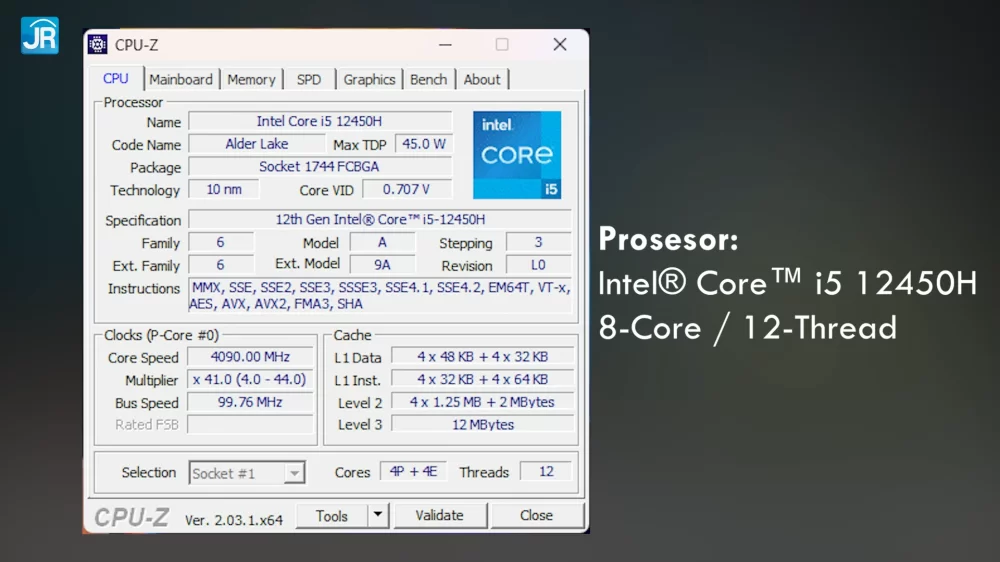Viewport: 1000px width, 562px height.
Task: Click the Ext. Model value 9A
Action: tap(382, 265)
